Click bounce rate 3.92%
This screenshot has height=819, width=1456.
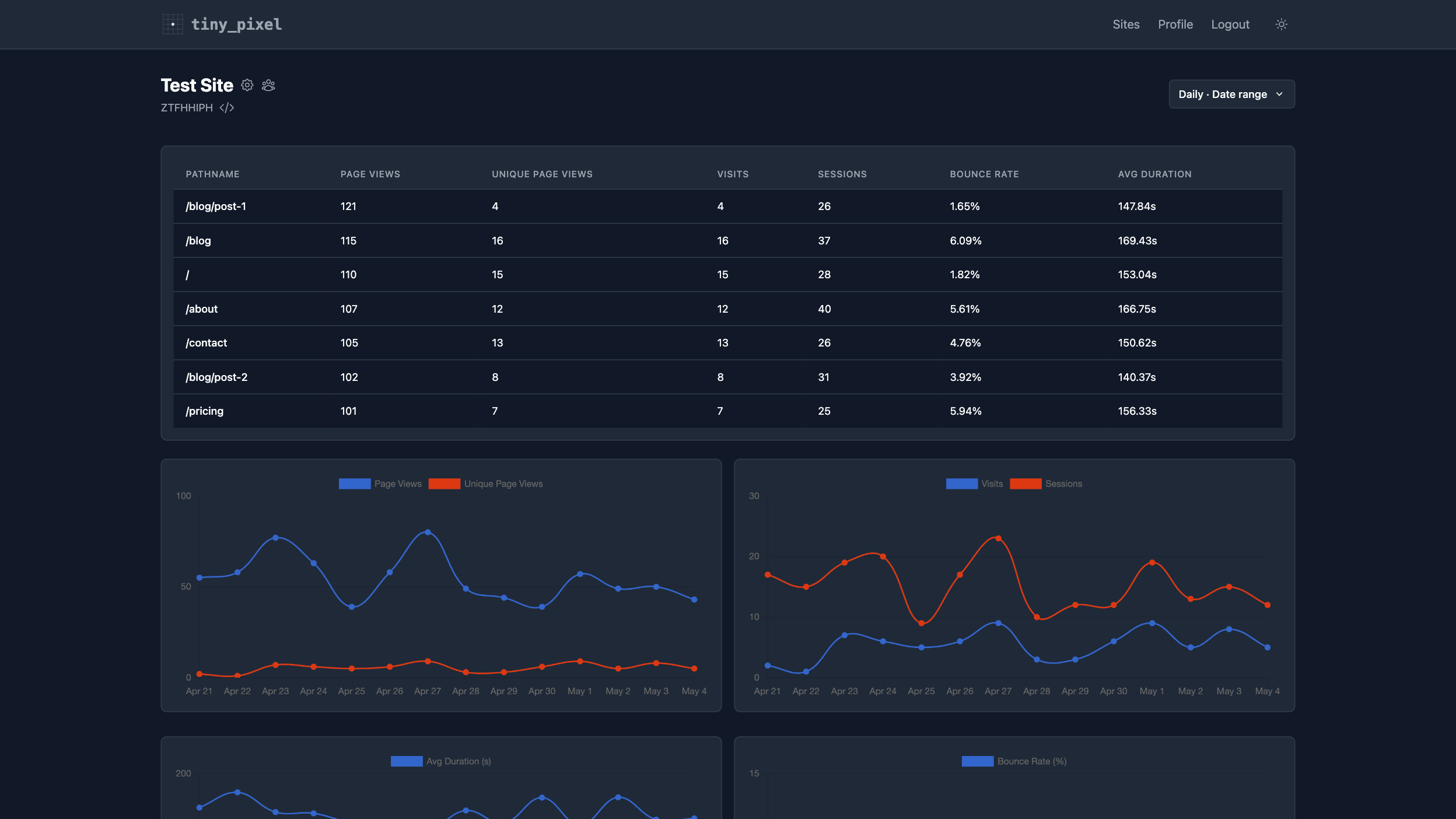[x=965, y=377]
